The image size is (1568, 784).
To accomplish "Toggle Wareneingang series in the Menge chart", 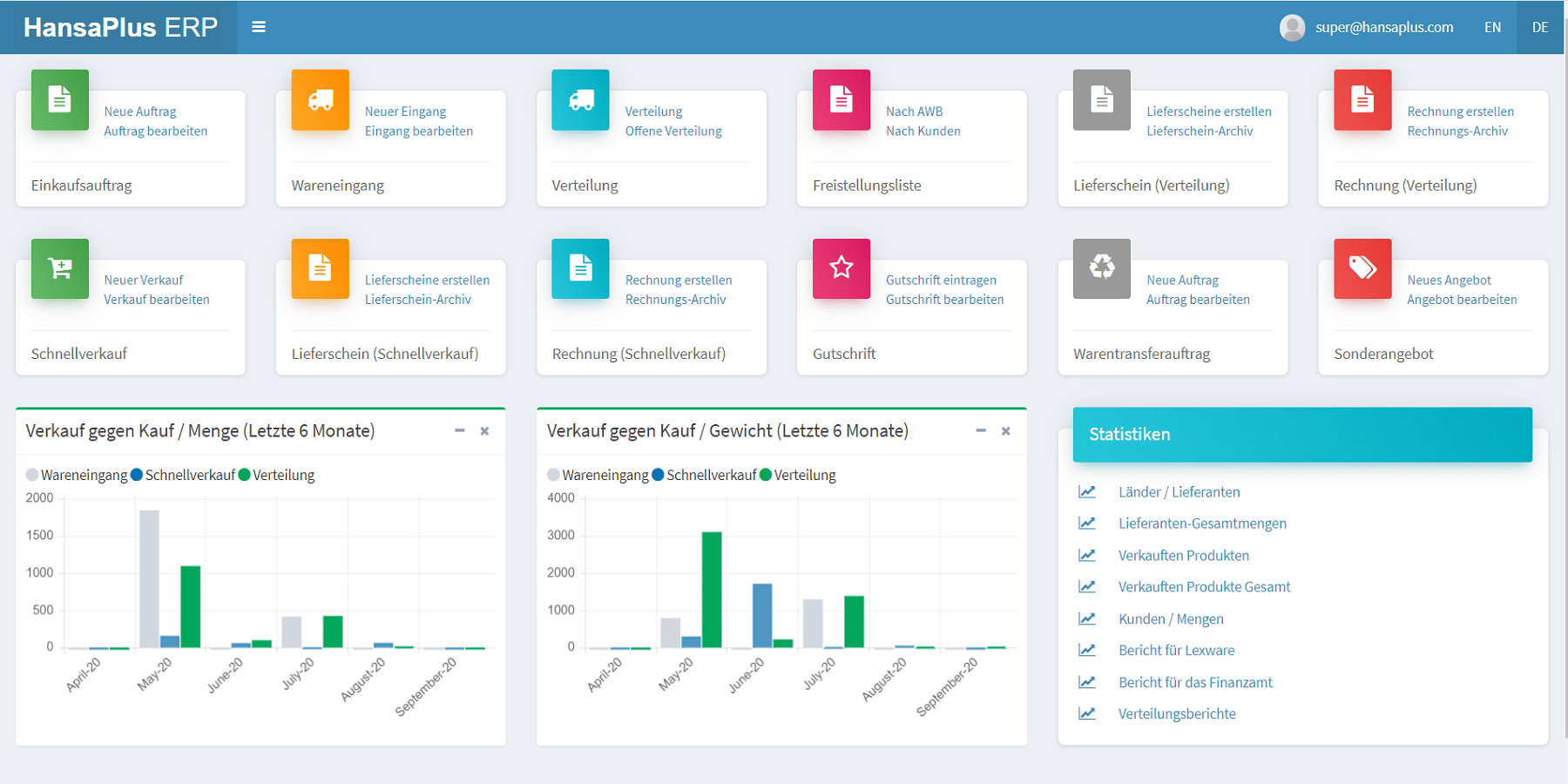I will (77, 475).
